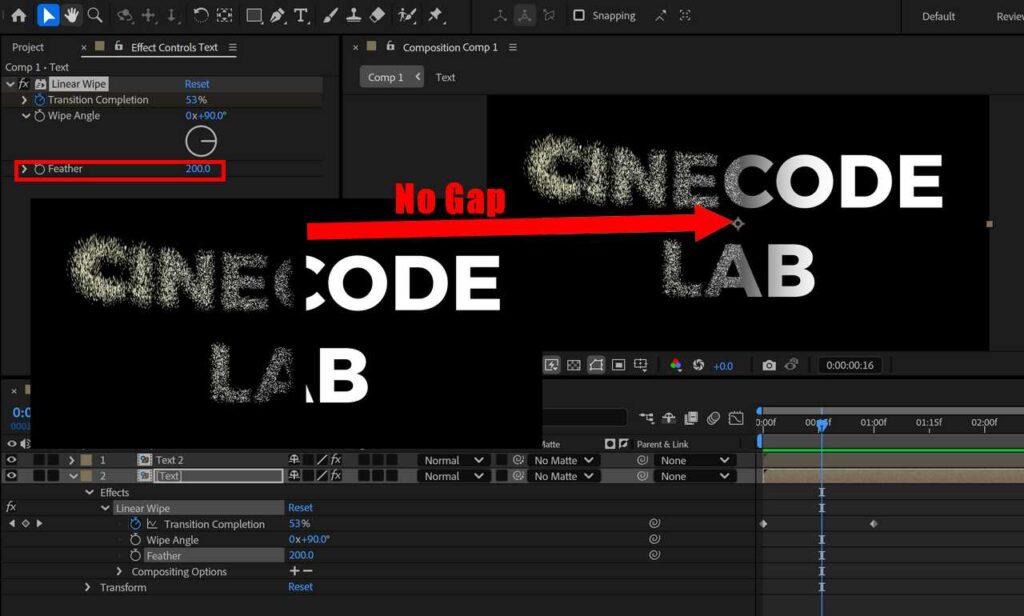
Task: Reset Linear Wipe in the timeline
Action: tap(300, 508)
